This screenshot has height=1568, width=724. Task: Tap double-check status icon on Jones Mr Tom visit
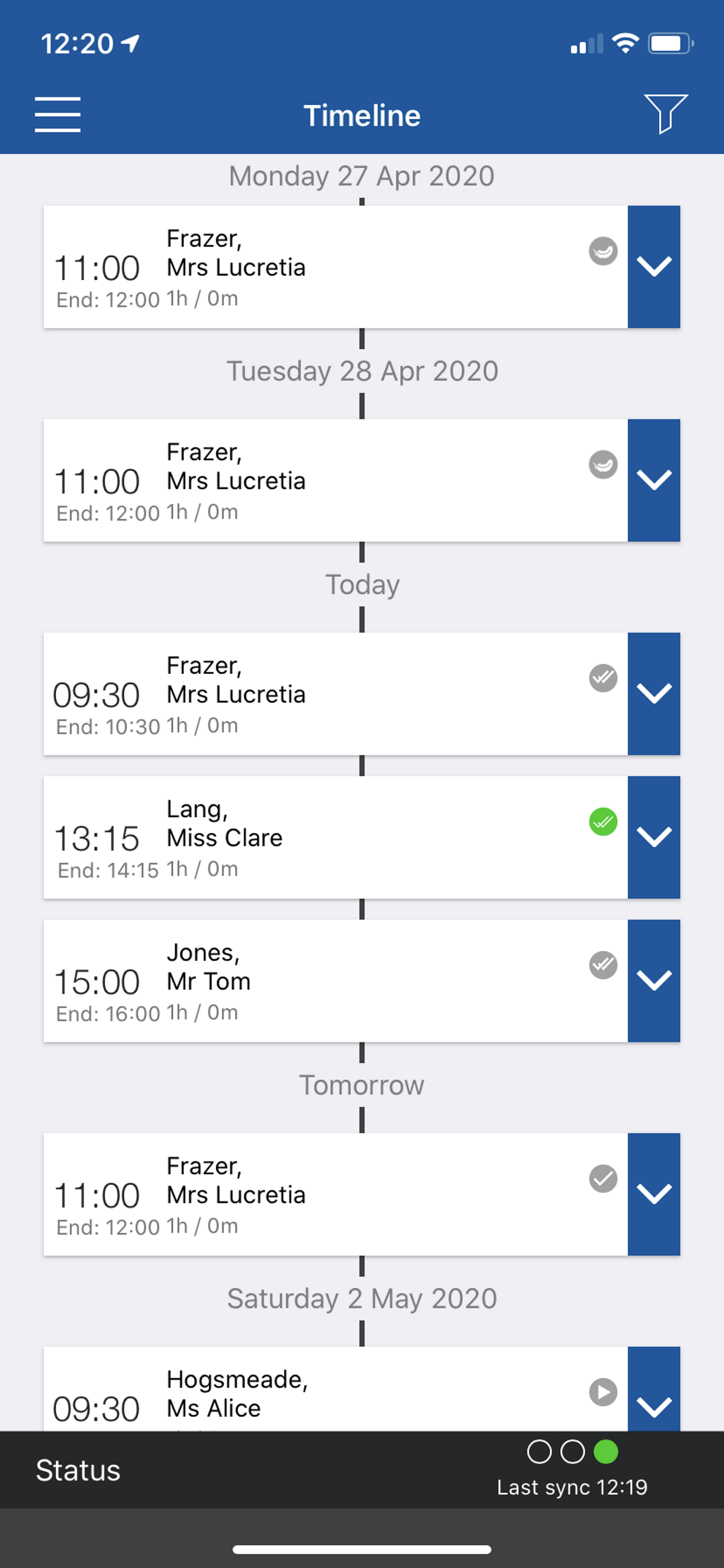[x=603, y=965]
